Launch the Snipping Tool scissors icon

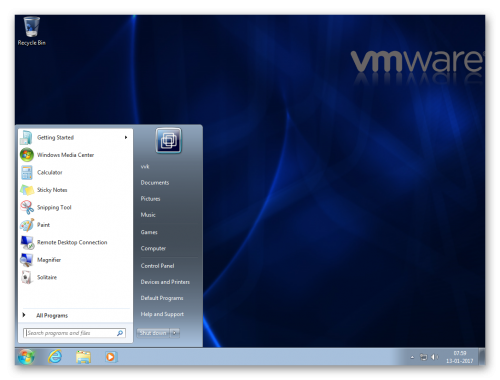click(27, 207)
